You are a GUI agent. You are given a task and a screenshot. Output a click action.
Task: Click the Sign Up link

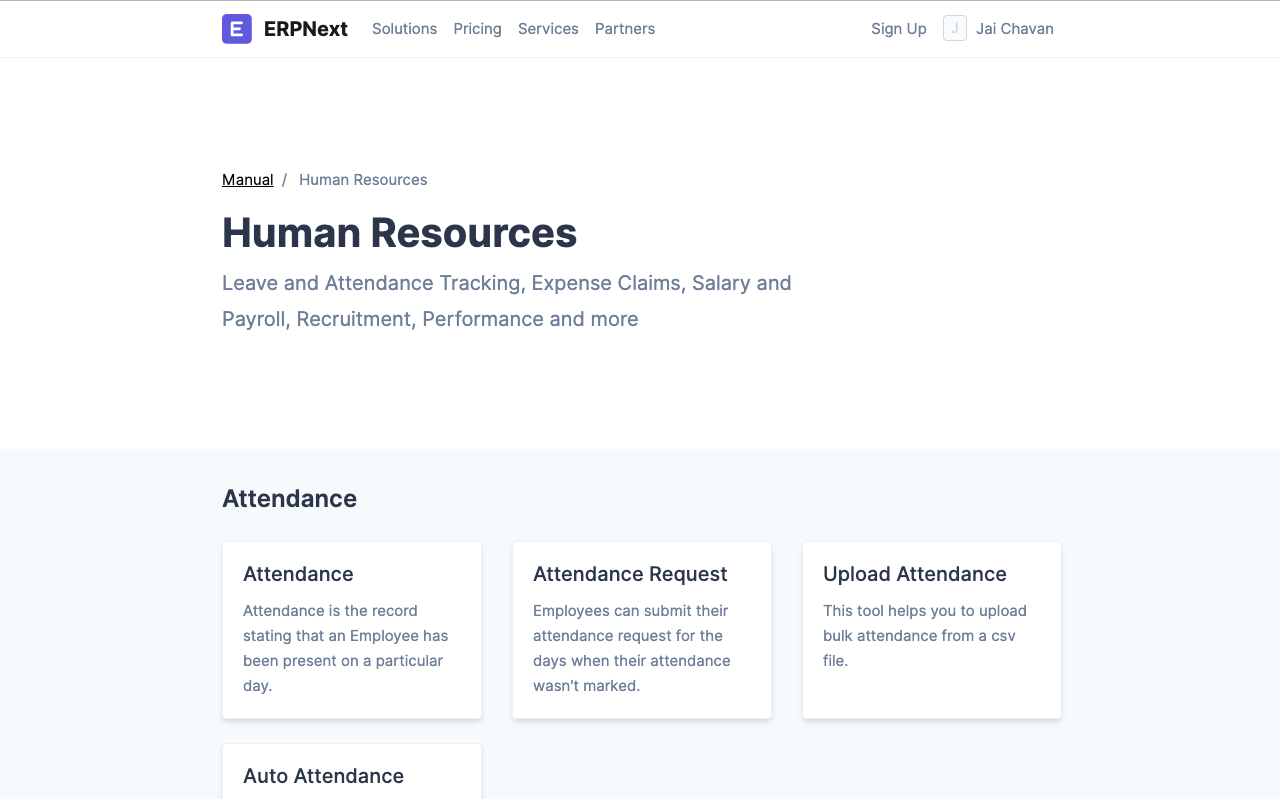coord(898,29)
